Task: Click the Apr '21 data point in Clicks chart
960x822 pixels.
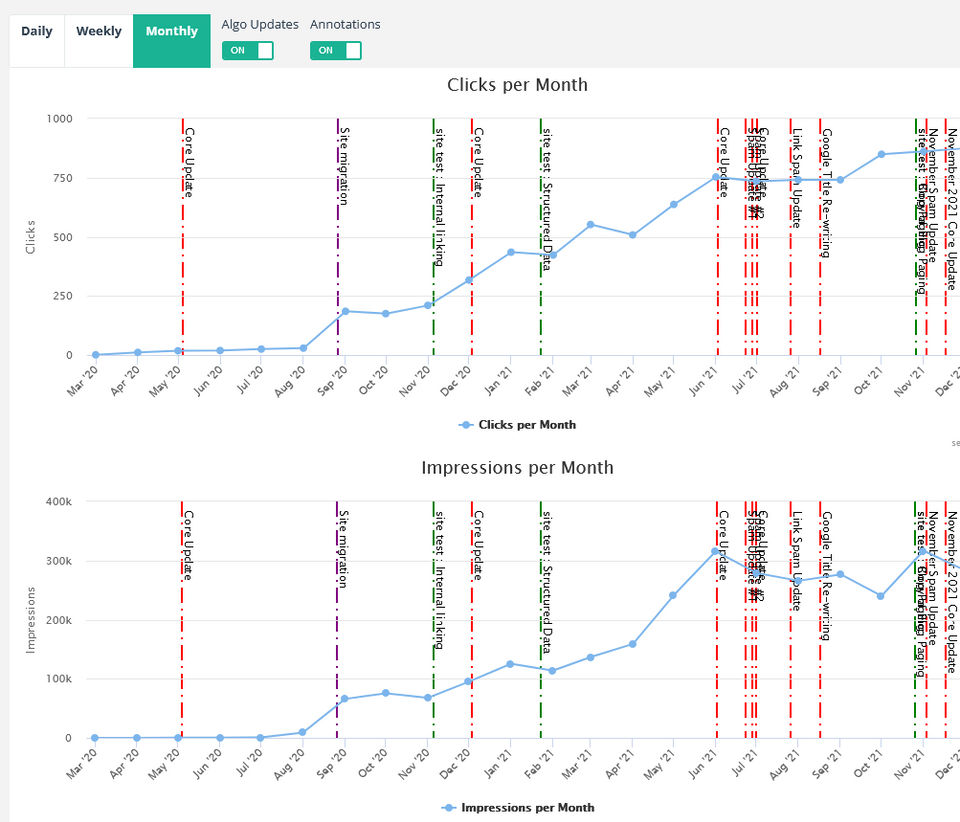Action: coord(632,235)
